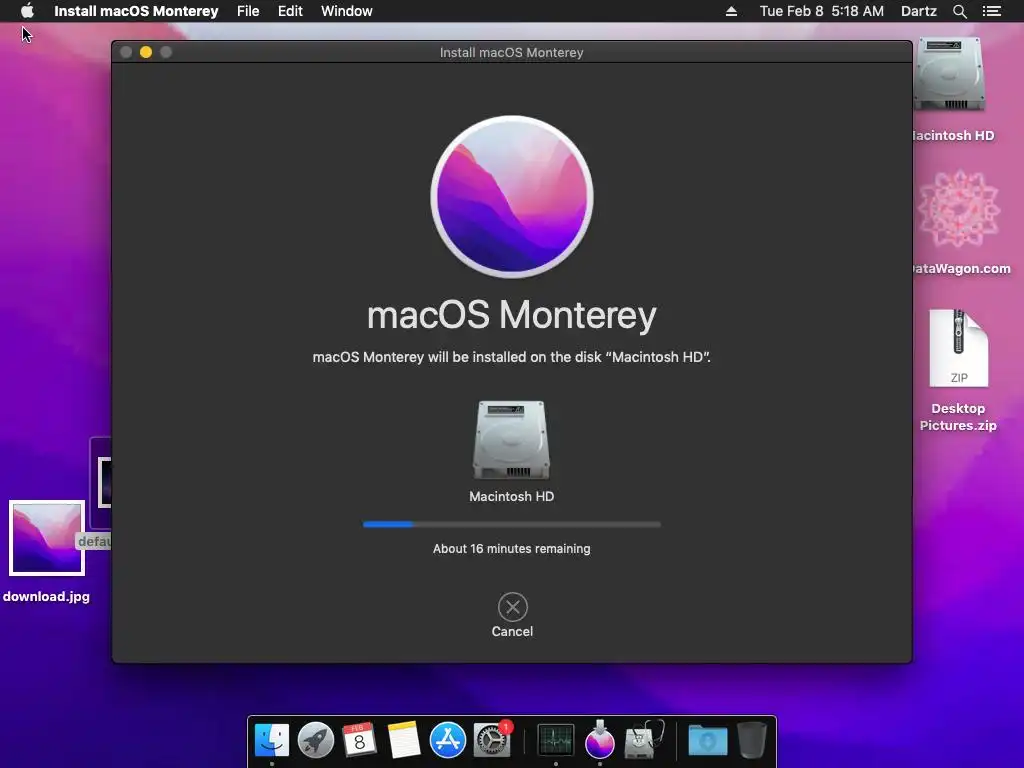Open Downloads folder in the Dock
The image size is (1024, 768).
click(708, 740)
